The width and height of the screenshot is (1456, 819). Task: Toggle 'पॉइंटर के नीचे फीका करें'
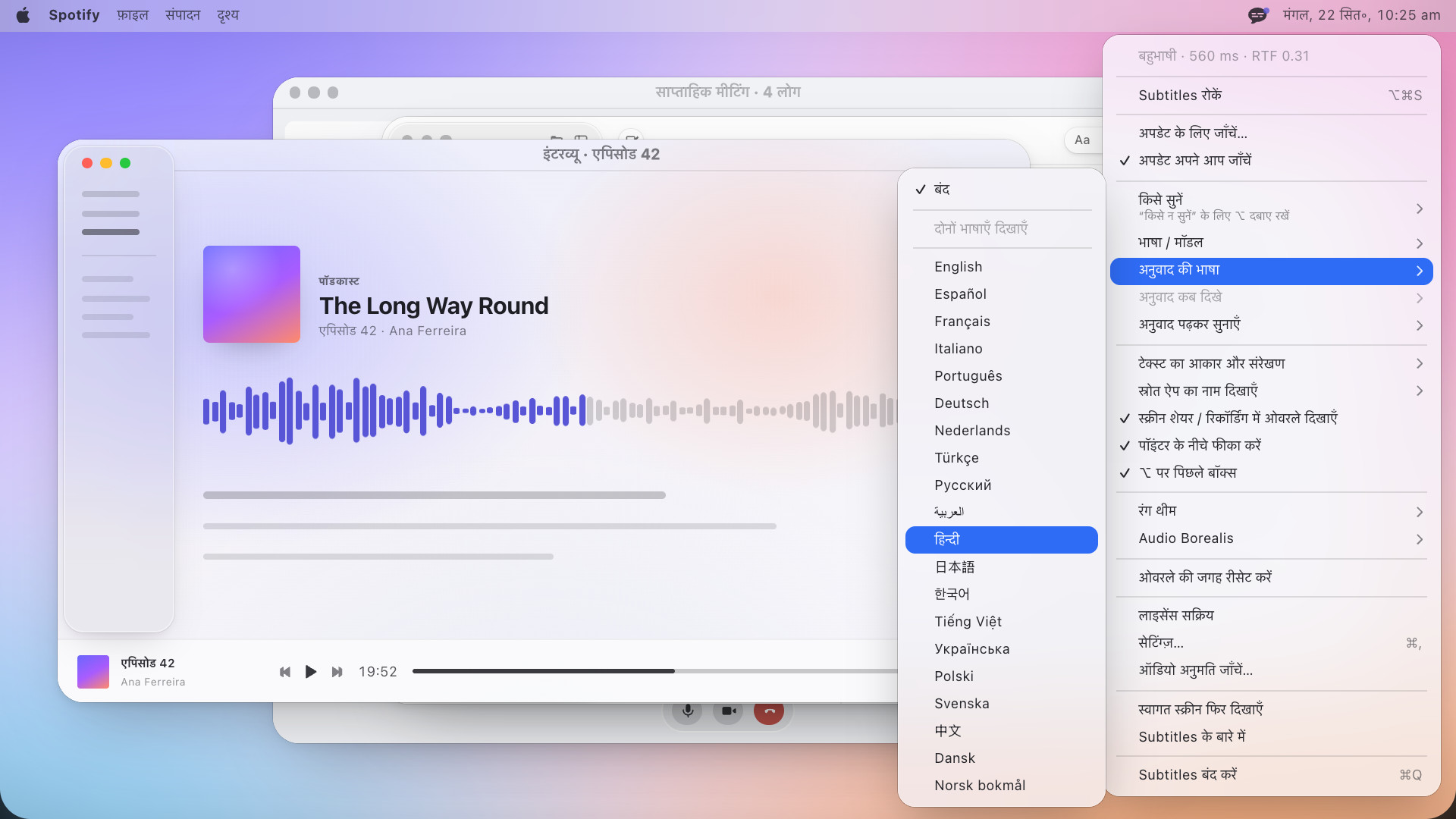(1272, 446)
